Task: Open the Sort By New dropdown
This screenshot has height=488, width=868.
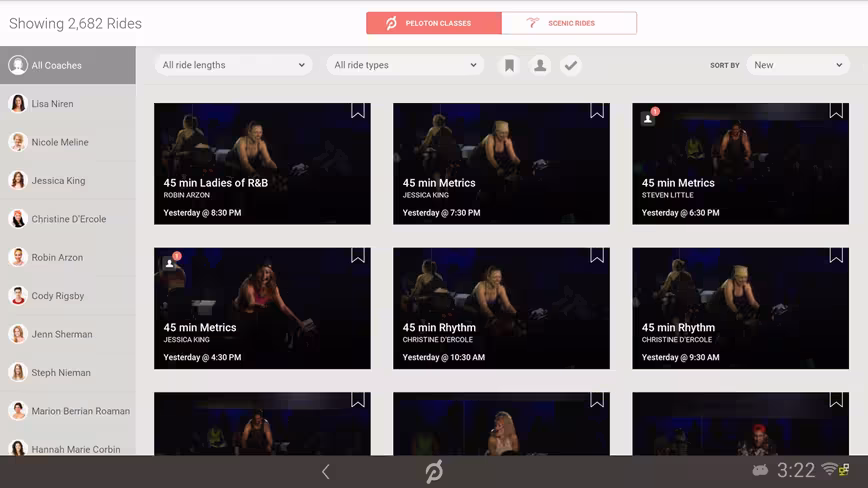Action: (x=798, y=65)
